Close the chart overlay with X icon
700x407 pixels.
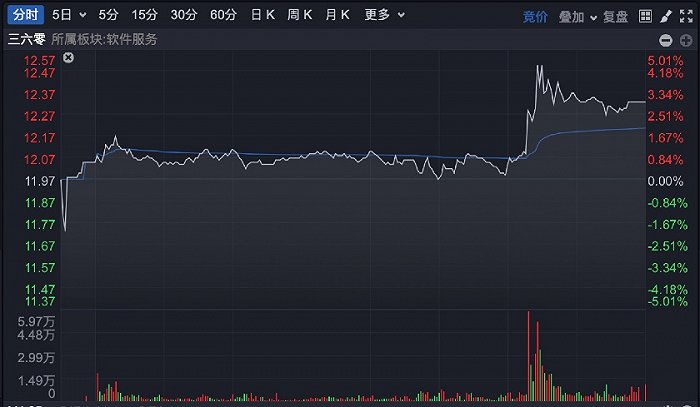click(x=68, y=58)
